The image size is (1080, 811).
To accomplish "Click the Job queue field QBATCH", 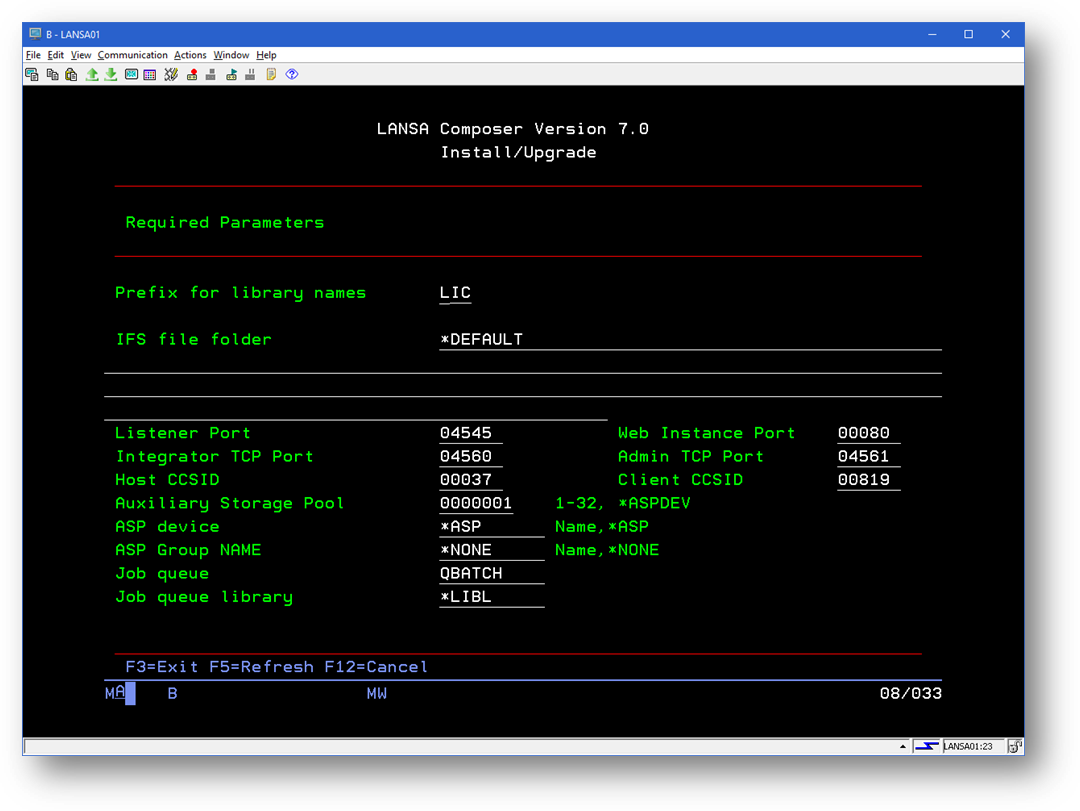I will pyautogui.click(x=492, y=574).
